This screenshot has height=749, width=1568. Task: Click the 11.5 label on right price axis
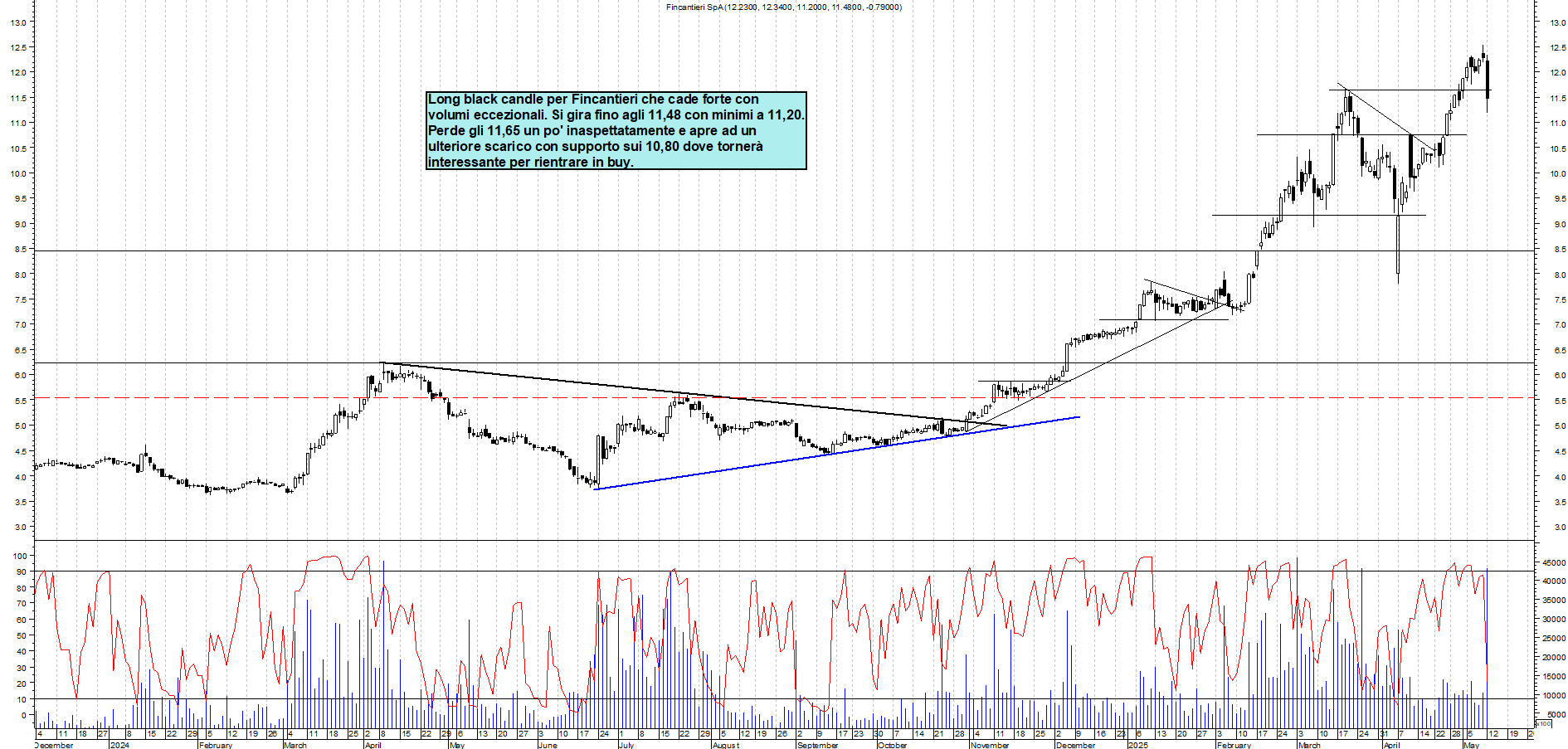pyautogui.click(x=1557, y=99)
